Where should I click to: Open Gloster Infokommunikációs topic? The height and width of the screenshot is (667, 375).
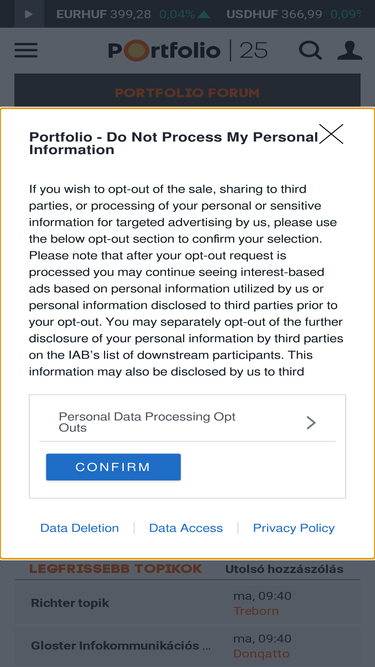coord(121,645)
